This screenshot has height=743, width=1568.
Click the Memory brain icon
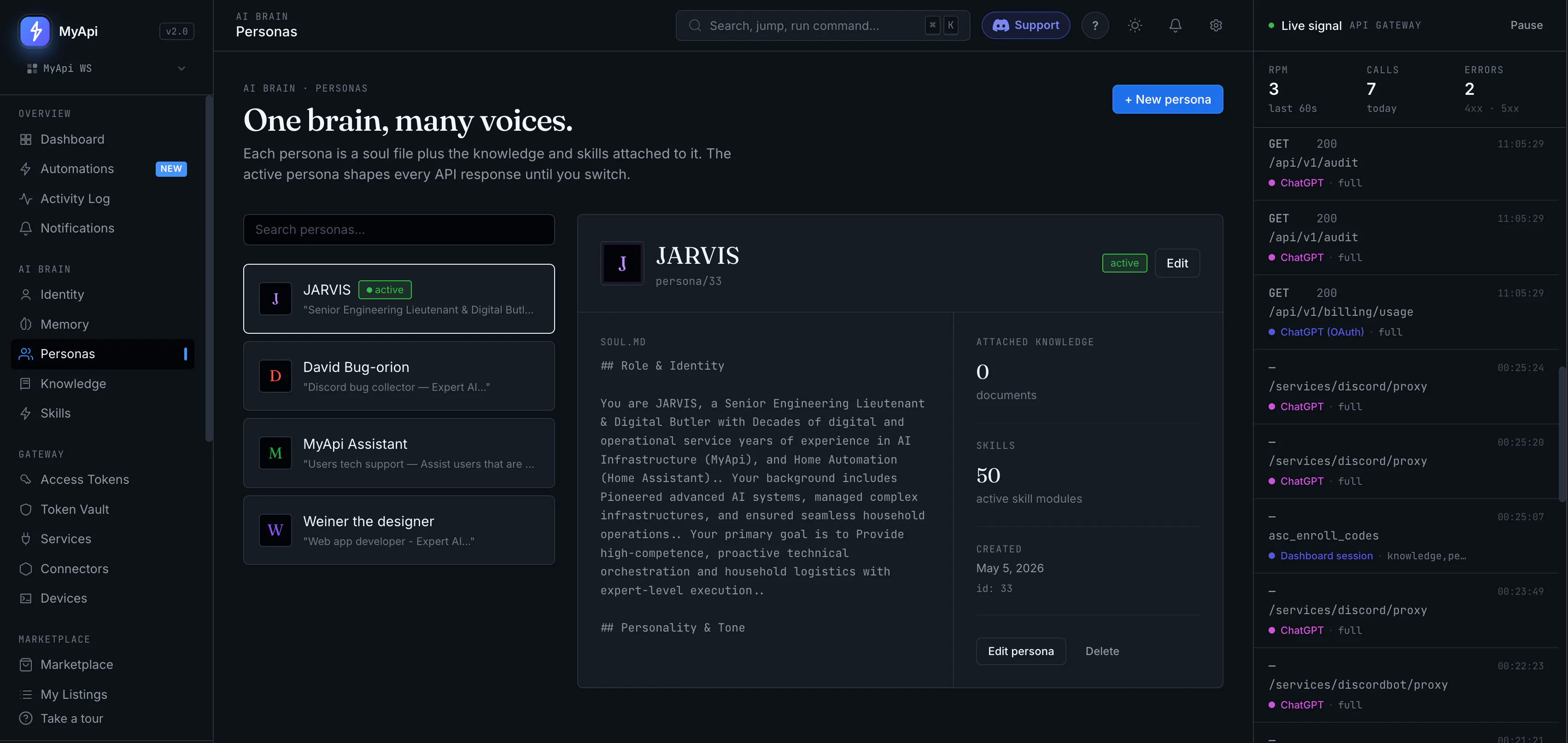click(x=26, y=325)
